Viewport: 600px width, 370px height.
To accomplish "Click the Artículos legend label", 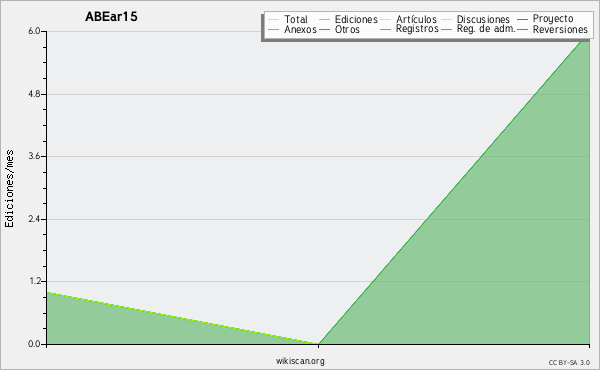I will click(416, 19).
